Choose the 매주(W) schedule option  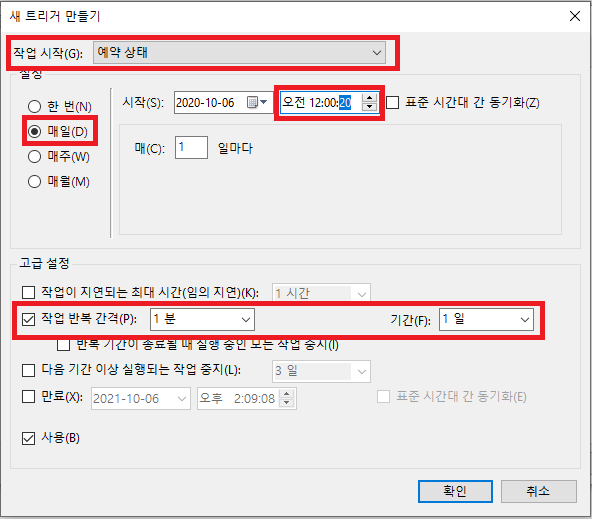34,156
